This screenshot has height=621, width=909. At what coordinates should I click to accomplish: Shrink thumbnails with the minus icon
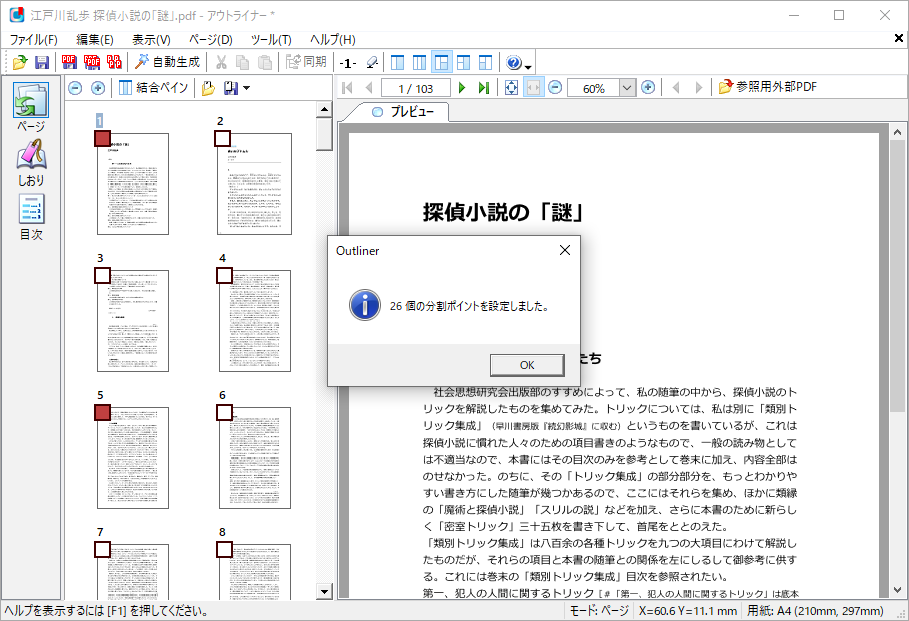click(x=75, y=88)
